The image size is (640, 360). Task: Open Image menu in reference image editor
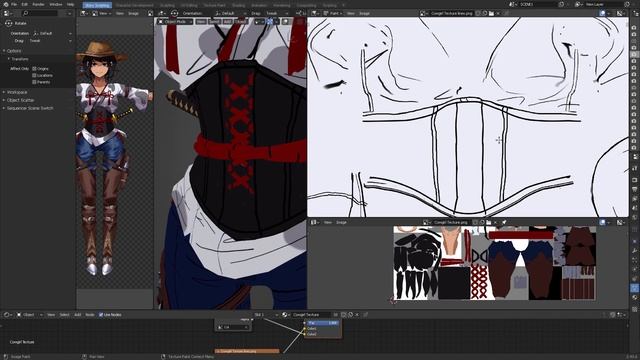[x=133, y=13]
